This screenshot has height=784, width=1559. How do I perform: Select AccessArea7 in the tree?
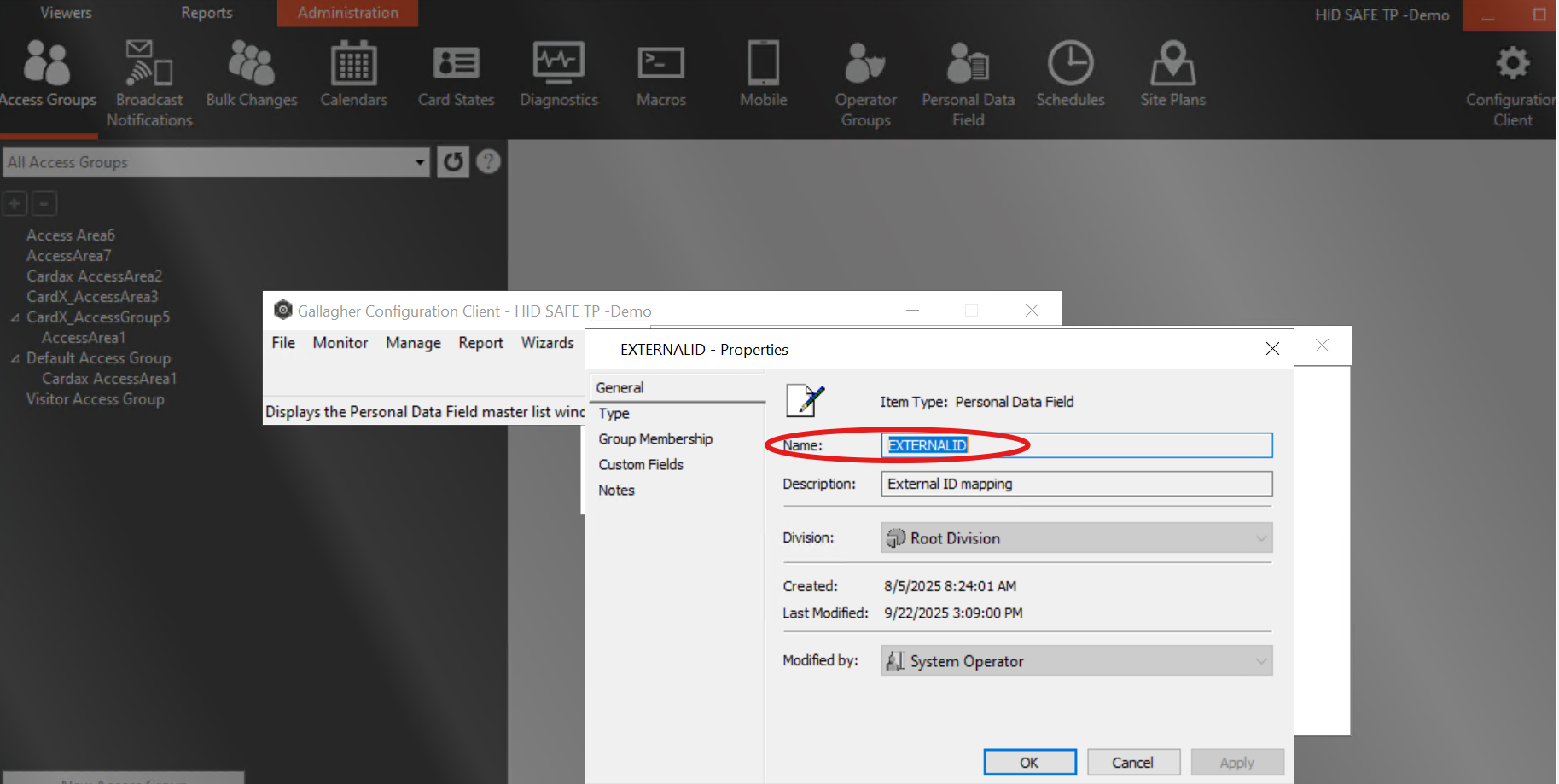[x=69, y=256]
